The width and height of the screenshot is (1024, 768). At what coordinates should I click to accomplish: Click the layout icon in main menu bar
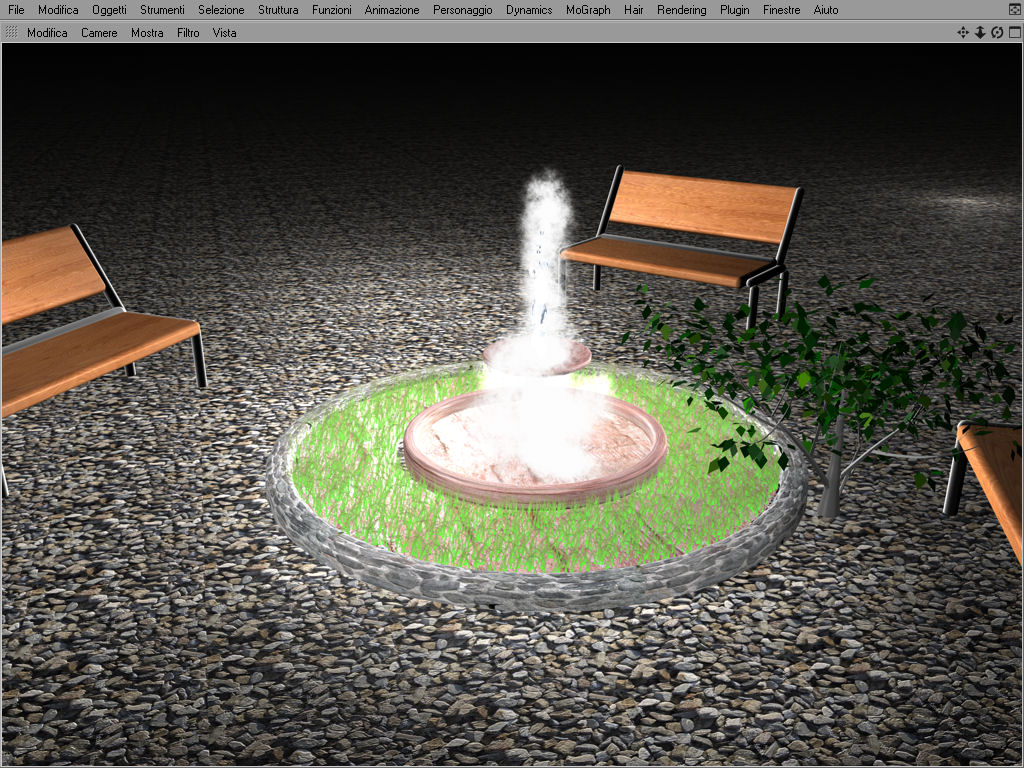(1015, 10)
